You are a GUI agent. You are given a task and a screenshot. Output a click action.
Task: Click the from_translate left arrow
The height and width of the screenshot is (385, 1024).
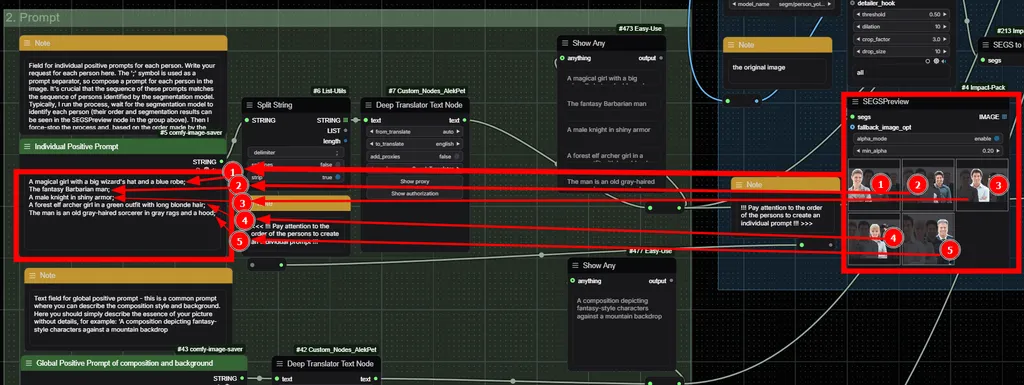[x=372, y=132]
